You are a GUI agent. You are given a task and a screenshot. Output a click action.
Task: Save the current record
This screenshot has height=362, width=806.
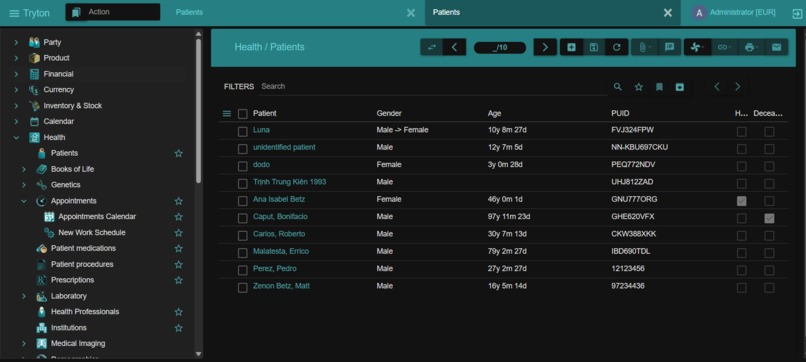594,47
